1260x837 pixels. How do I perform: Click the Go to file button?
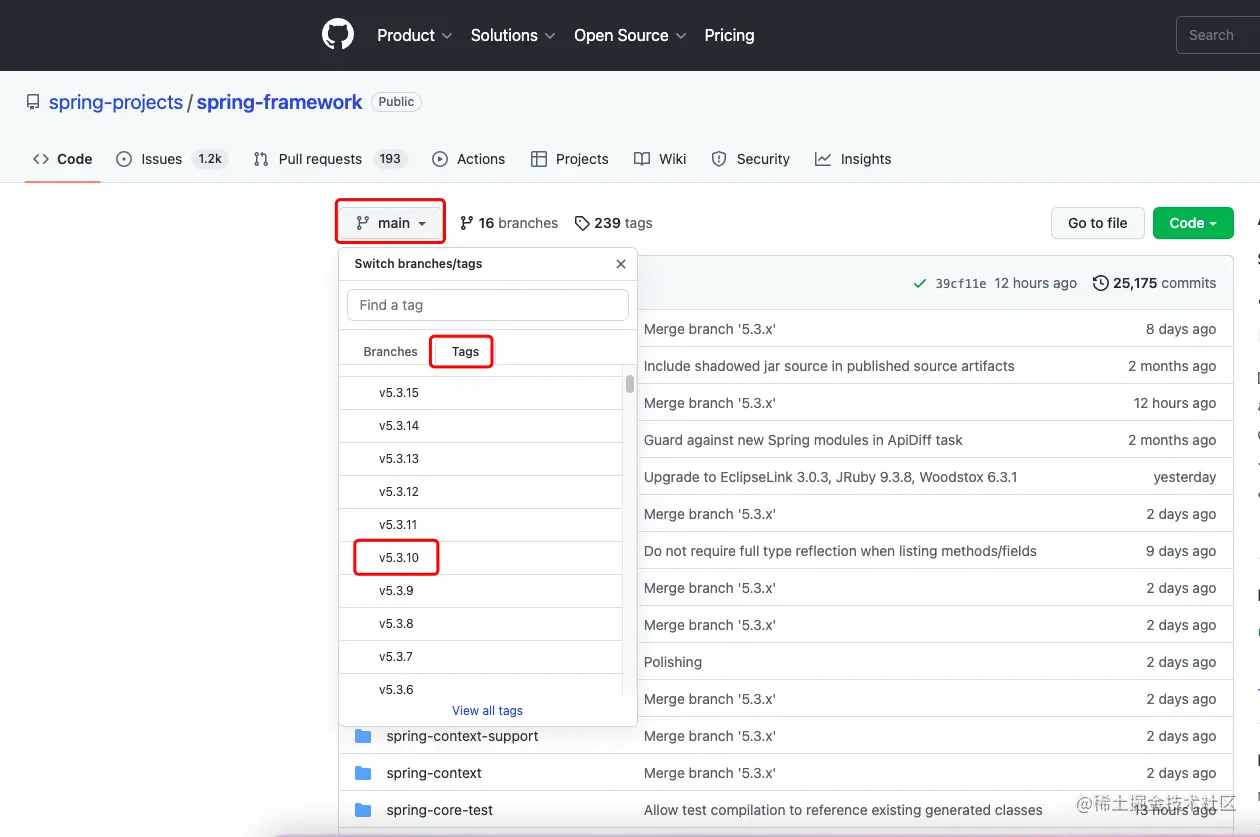1097,223
